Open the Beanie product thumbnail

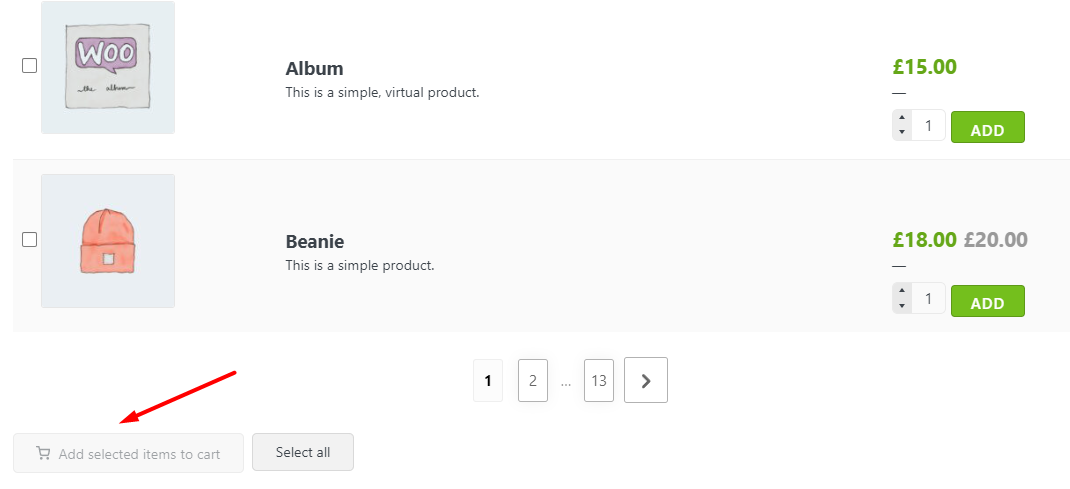(x=108, y=241)
